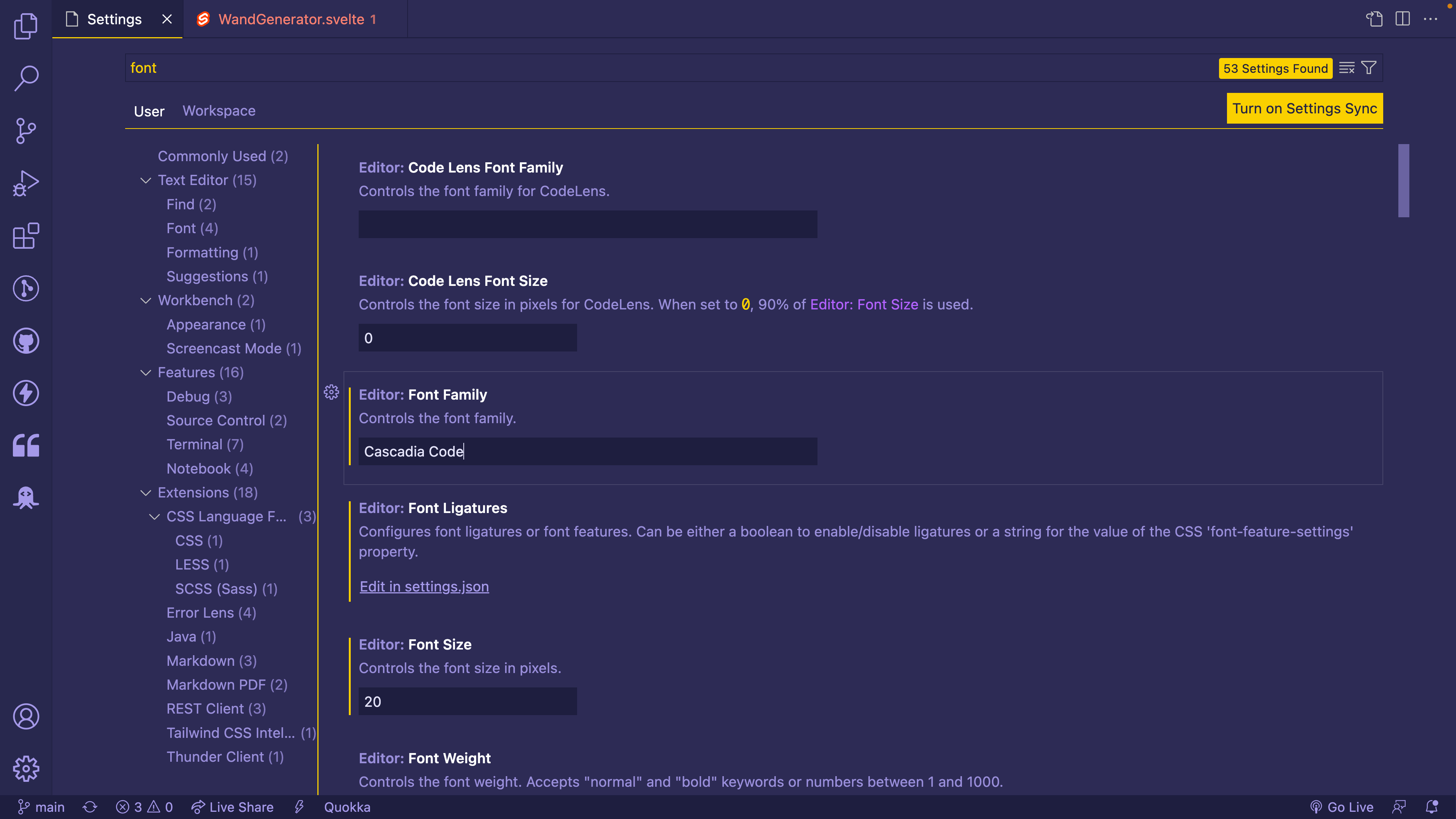This screenshot has width=1456, height=819.
Task: Open the Run and Debug view
Action: tap(26, 184)
